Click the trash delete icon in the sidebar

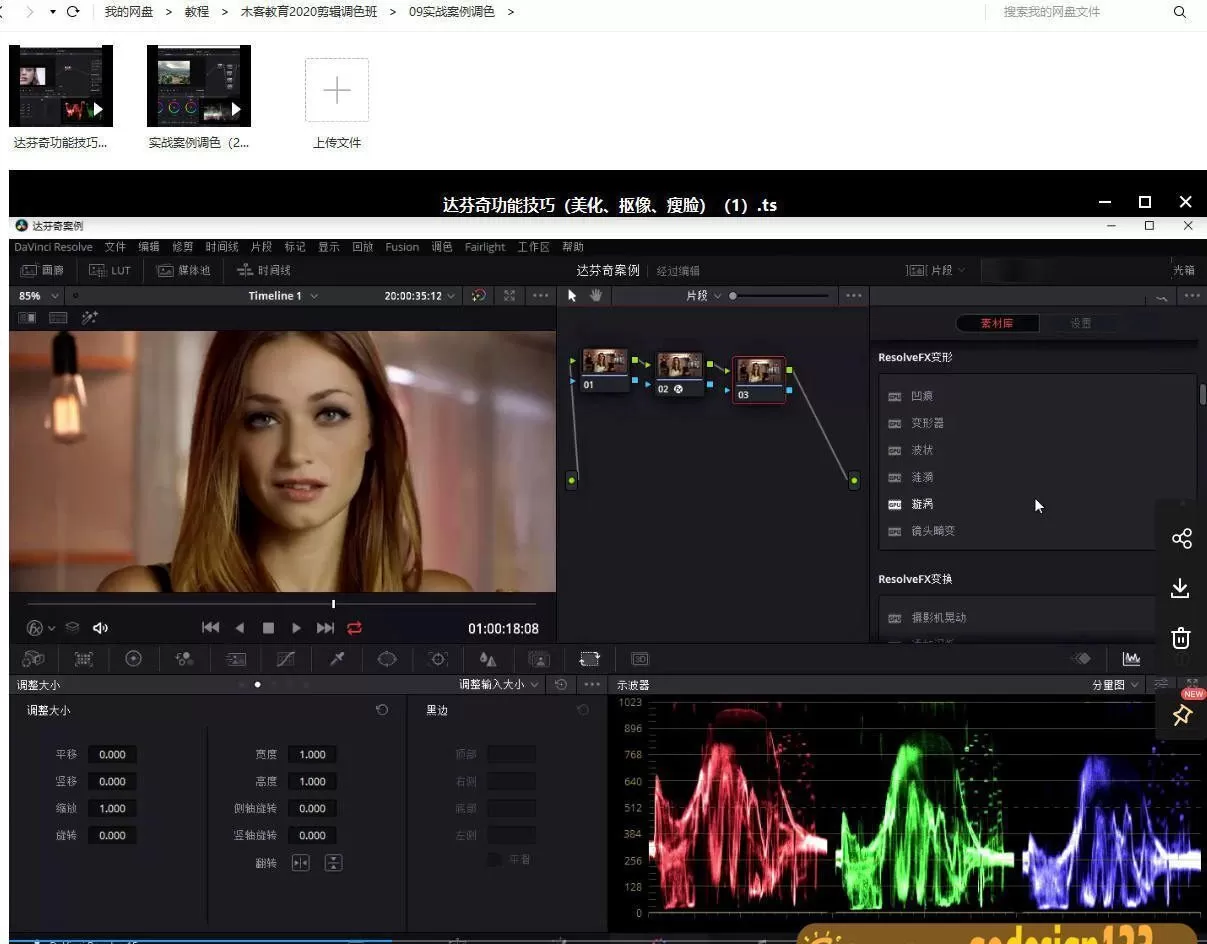tap(1180, 638)
